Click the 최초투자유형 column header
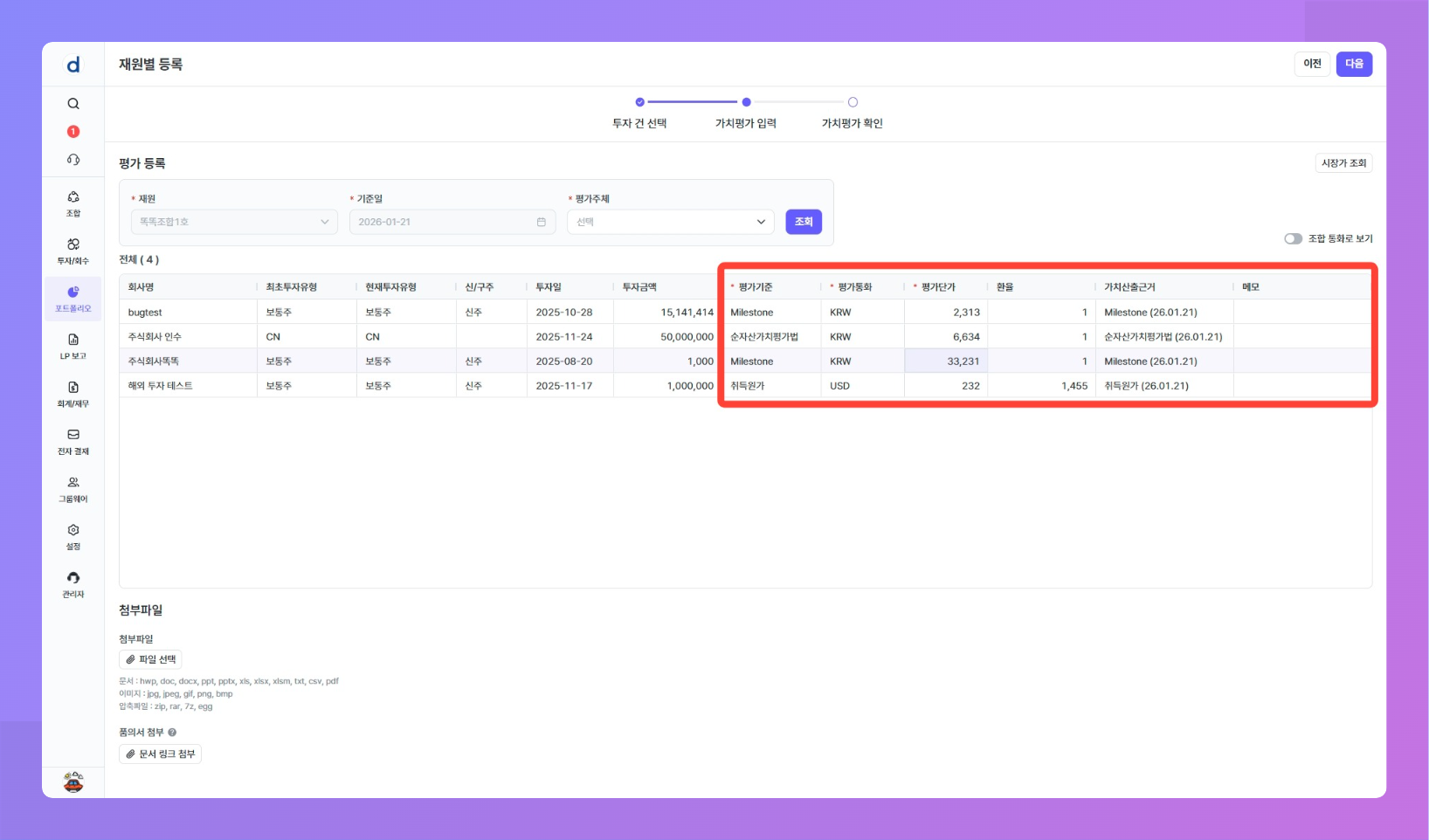This screenshot has height=840, width=1429. (x=292, y=287)
